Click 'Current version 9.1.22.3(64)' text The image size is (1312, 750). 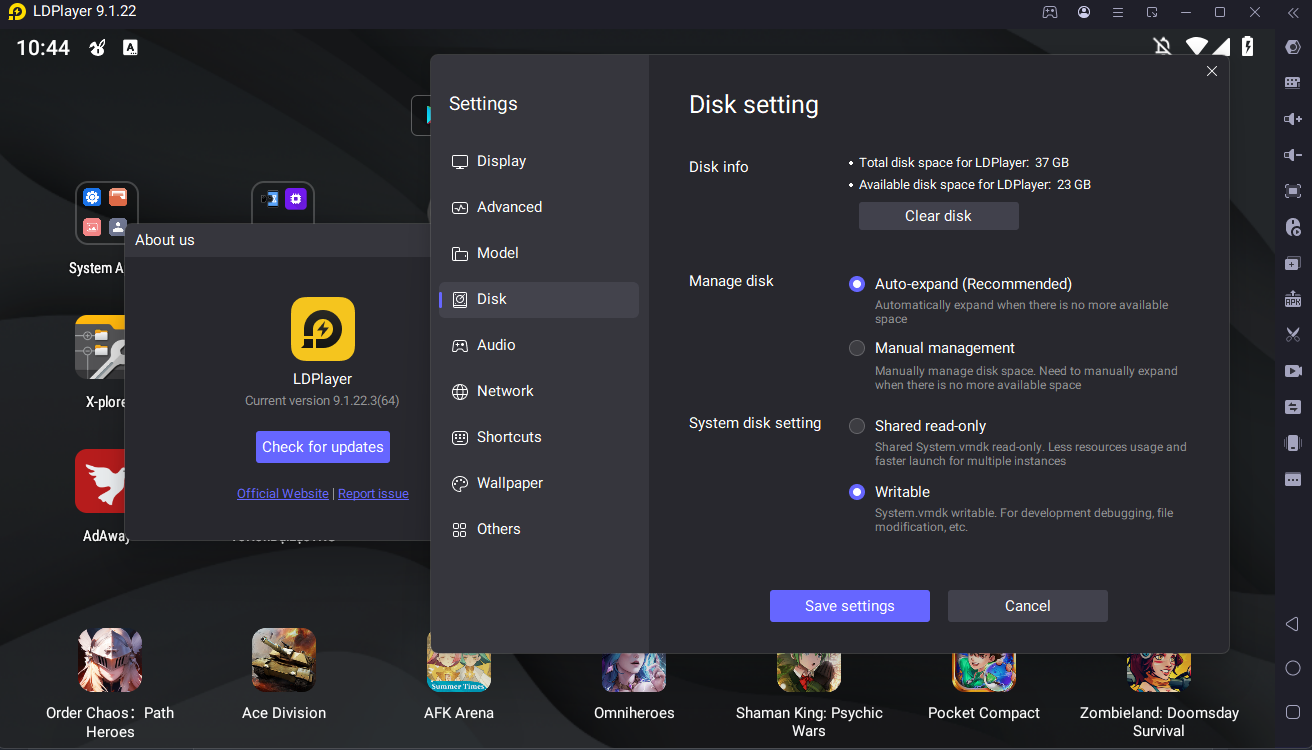coord(322,401)
